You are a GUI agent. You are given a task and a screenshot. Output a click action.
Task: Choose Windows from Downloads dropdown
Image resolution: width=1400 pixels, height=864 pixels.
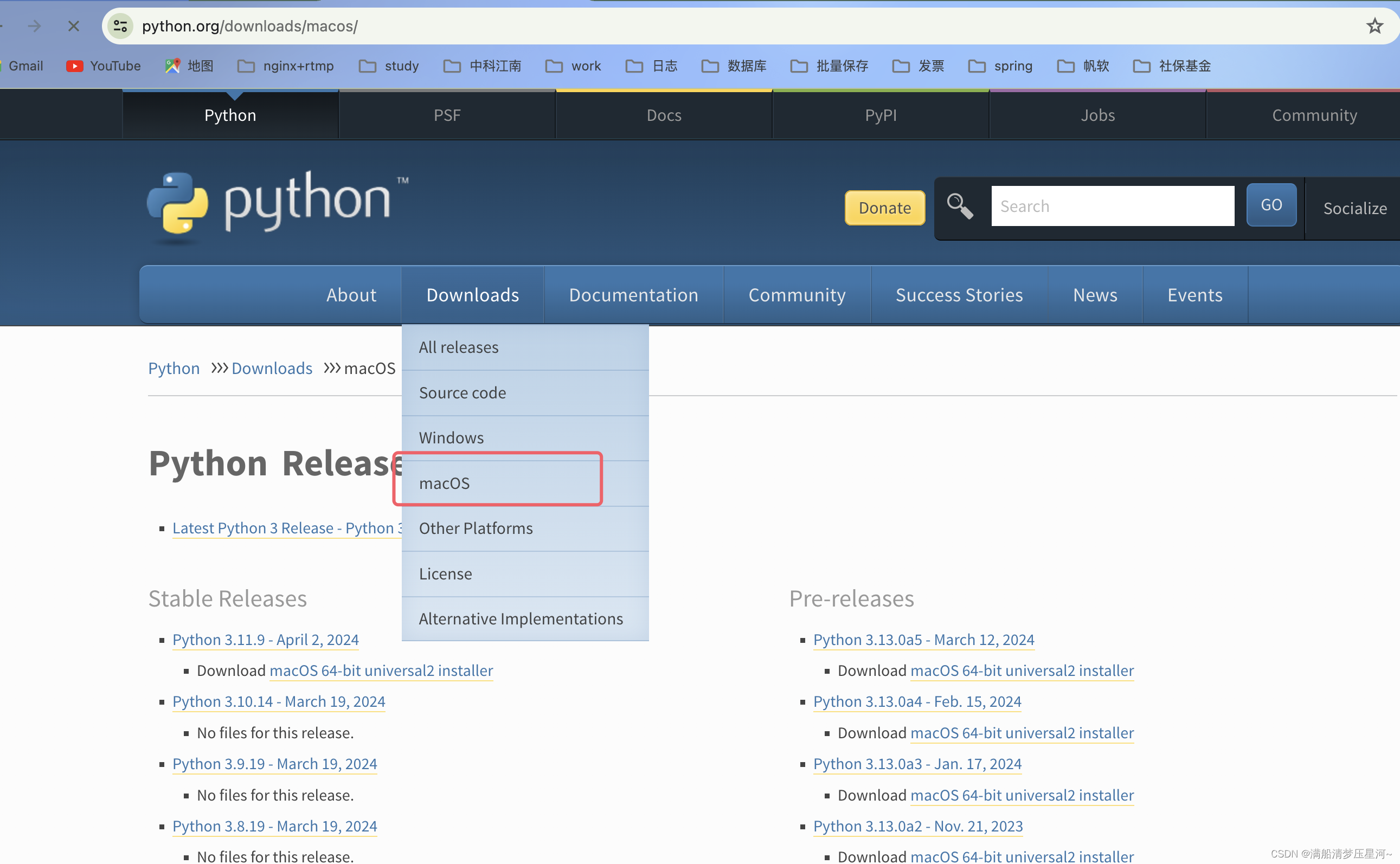(525, 438)
